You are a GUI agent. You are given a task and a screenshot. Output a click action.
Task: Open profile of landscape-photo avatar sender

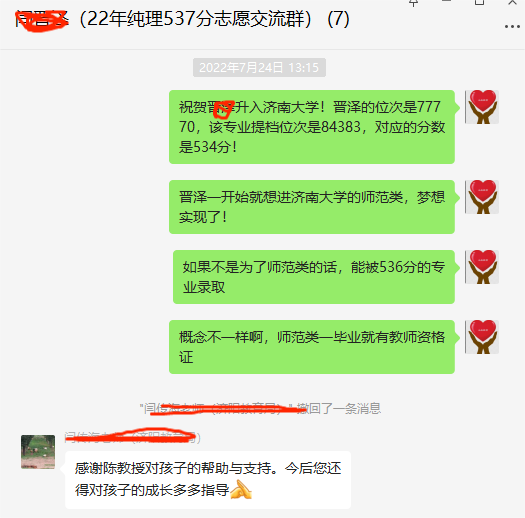pos(38,452)
